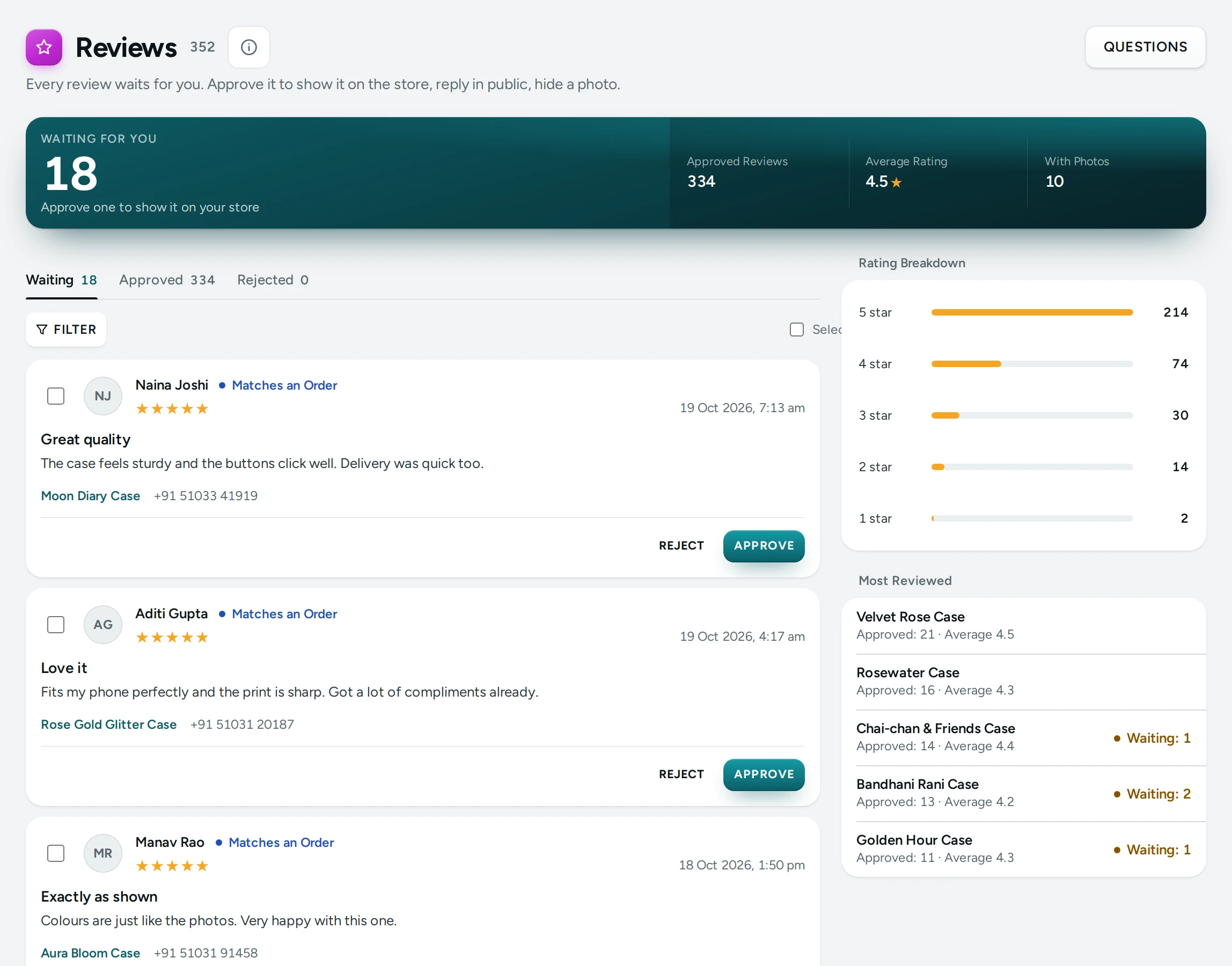1232x966 pixels.
Task: Open Rosewater Case in Most Reviewed
Action: click(x=1023, y=682)
